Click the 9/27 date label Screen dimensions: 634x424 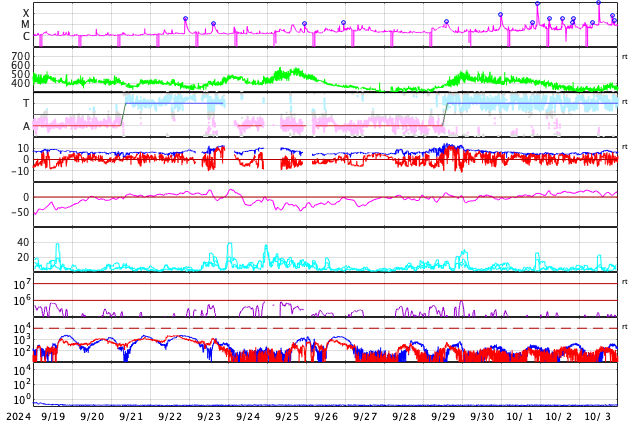pos(365,416)
